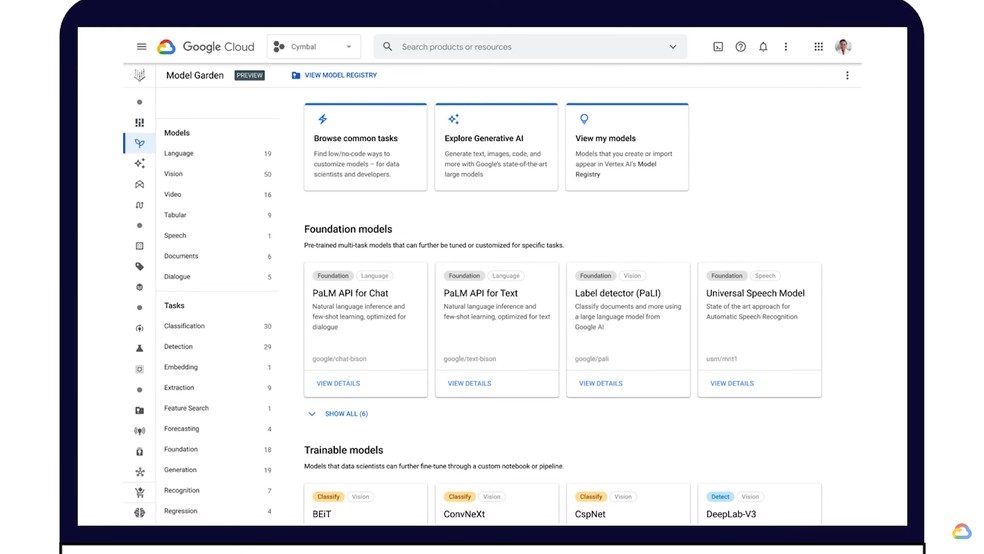Open the Google apps grid

coord(818,46)
